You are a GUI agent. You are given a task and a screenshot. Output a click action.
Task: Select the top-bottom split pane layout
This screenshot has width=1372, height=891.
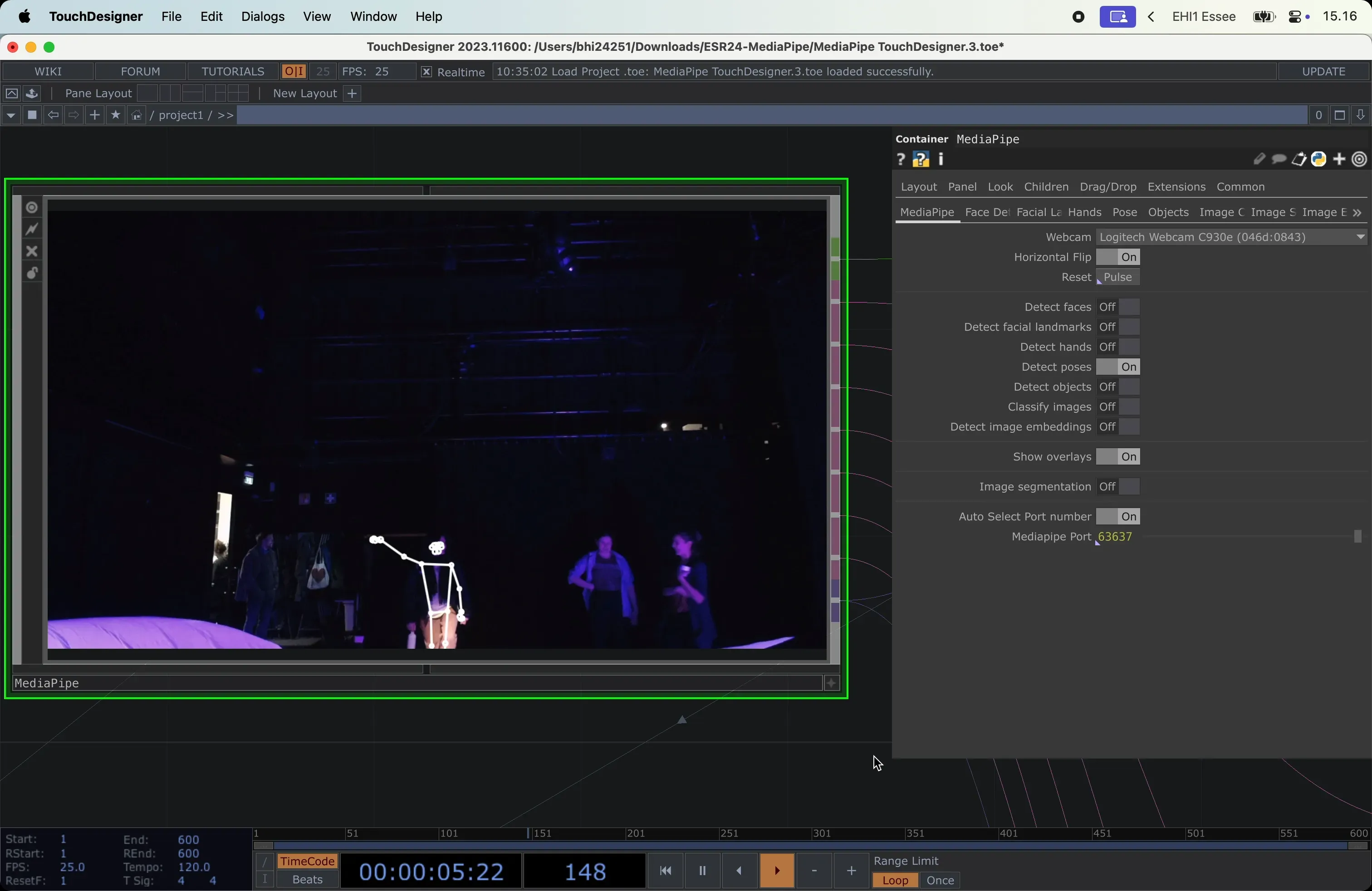pos(192,93)
